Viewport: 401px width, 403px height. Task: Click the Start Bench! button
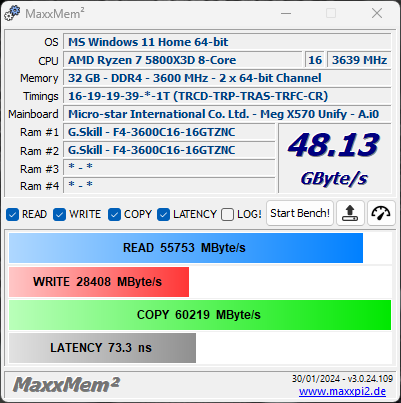click(300, 213)
